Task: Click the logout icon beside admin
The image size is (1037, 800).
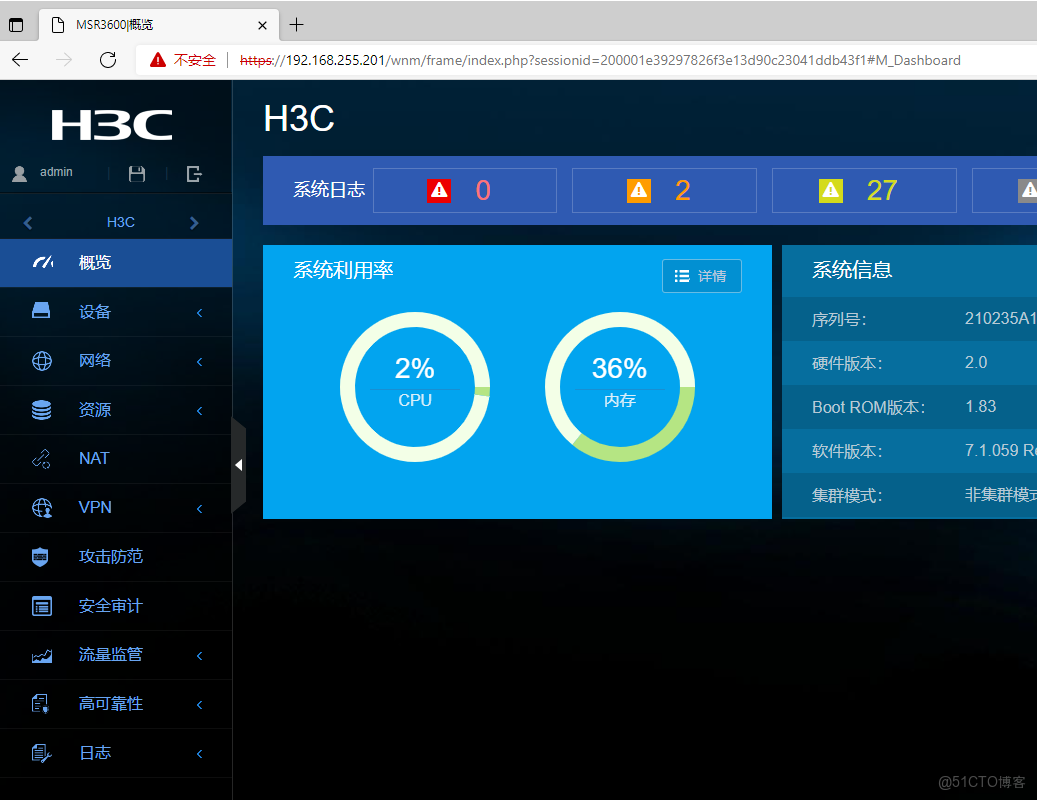Action: (193, 172)
